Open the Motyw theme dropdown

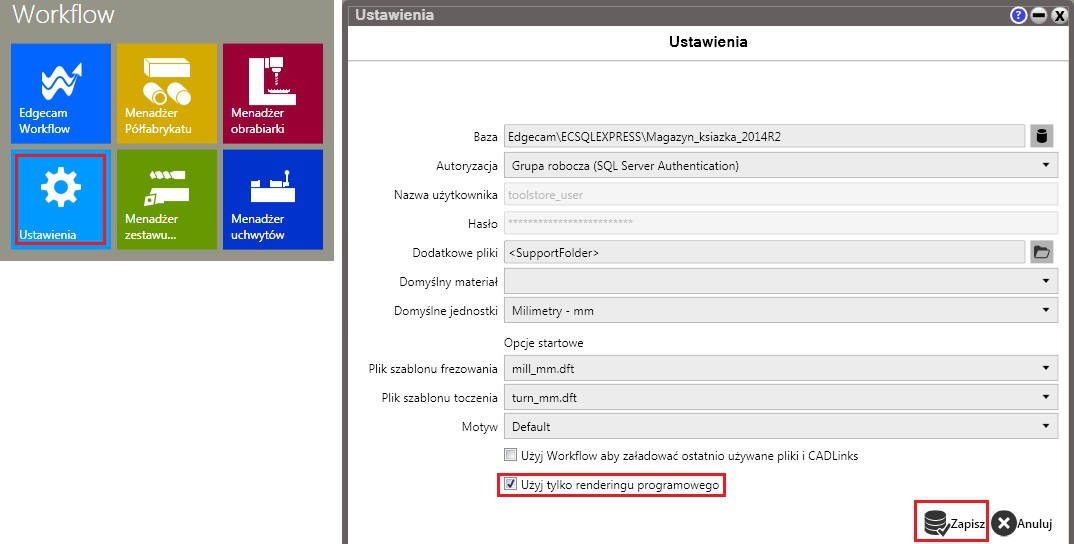tap(781, 426)
